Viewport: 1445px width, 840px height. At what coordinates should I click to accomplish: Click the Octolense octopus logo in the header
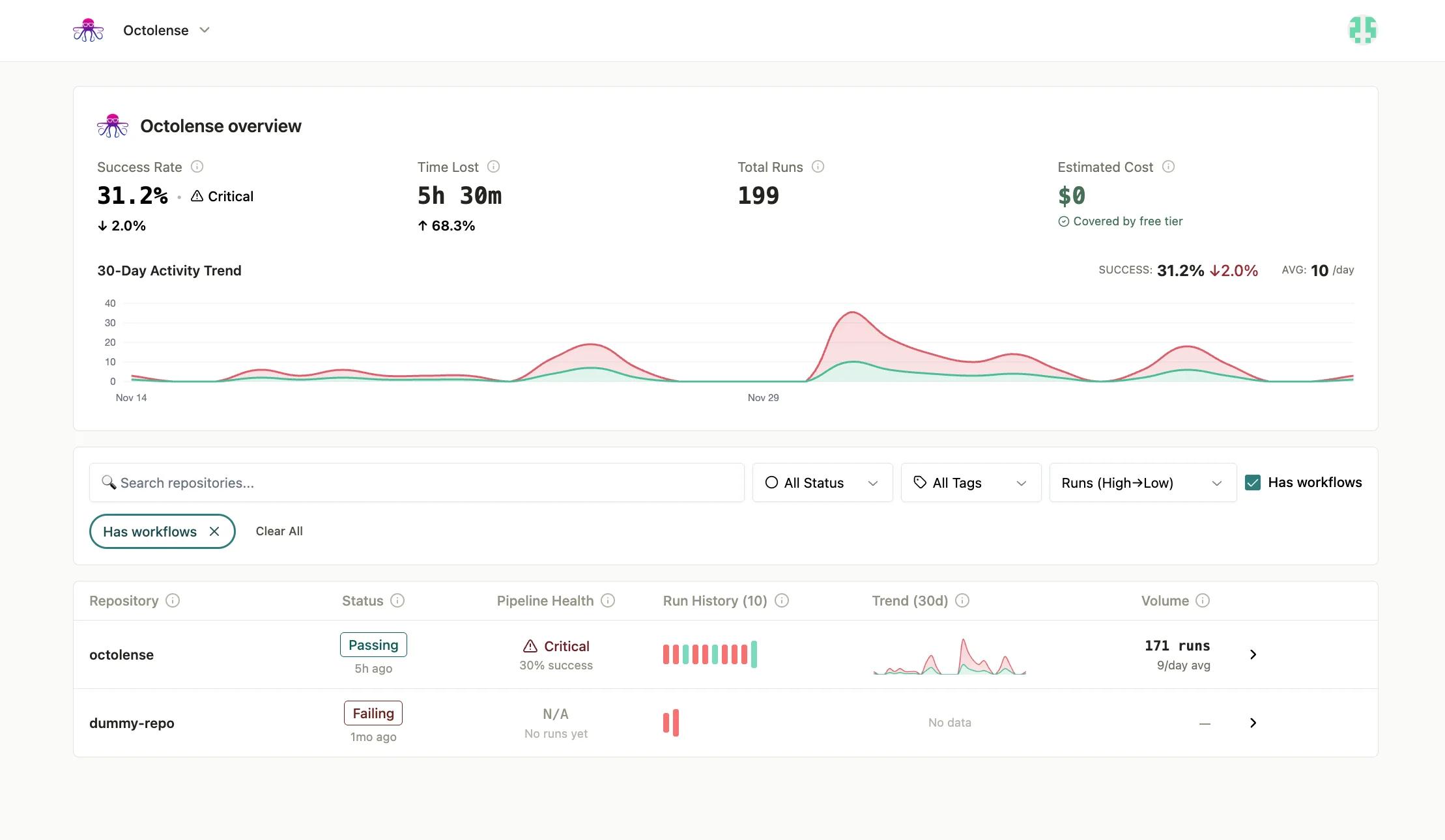pos(88,29)
